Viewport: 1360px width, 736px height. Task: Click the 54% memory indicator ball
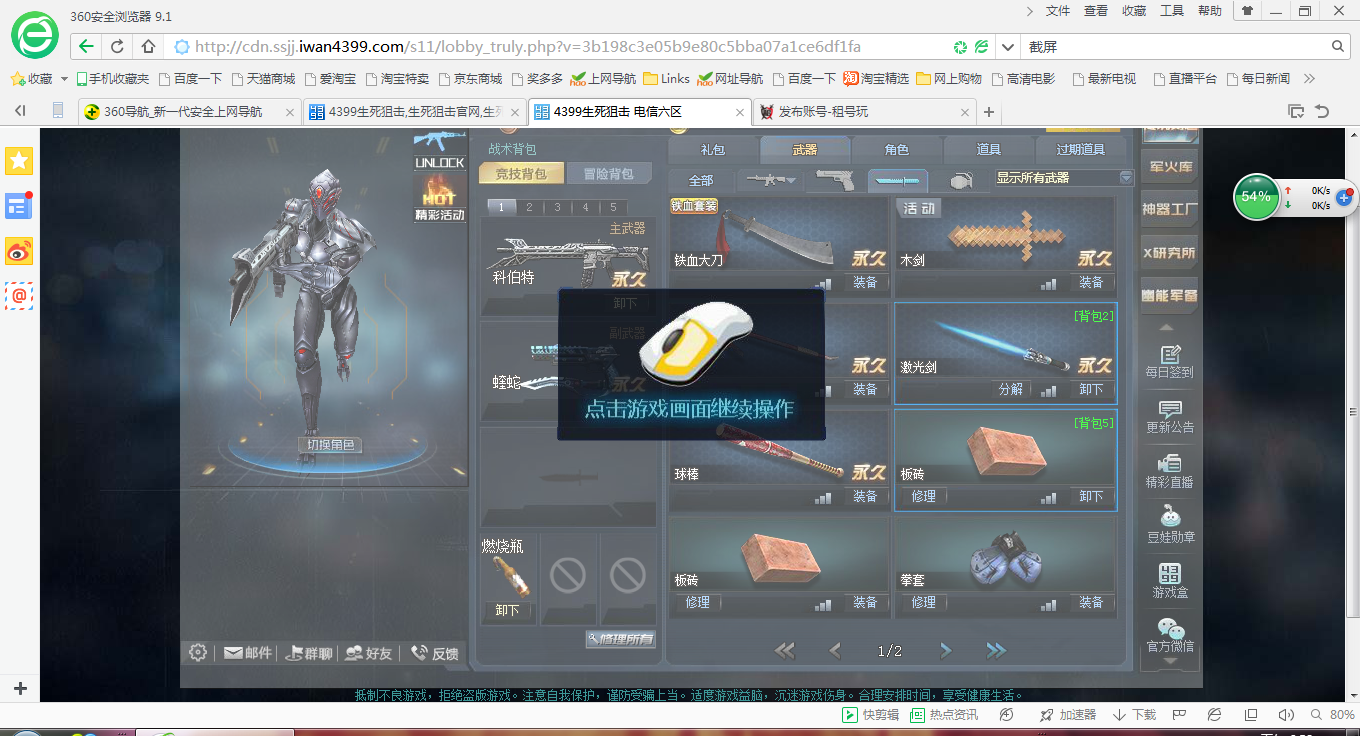pyautogui.click(x=1256, y=197)
